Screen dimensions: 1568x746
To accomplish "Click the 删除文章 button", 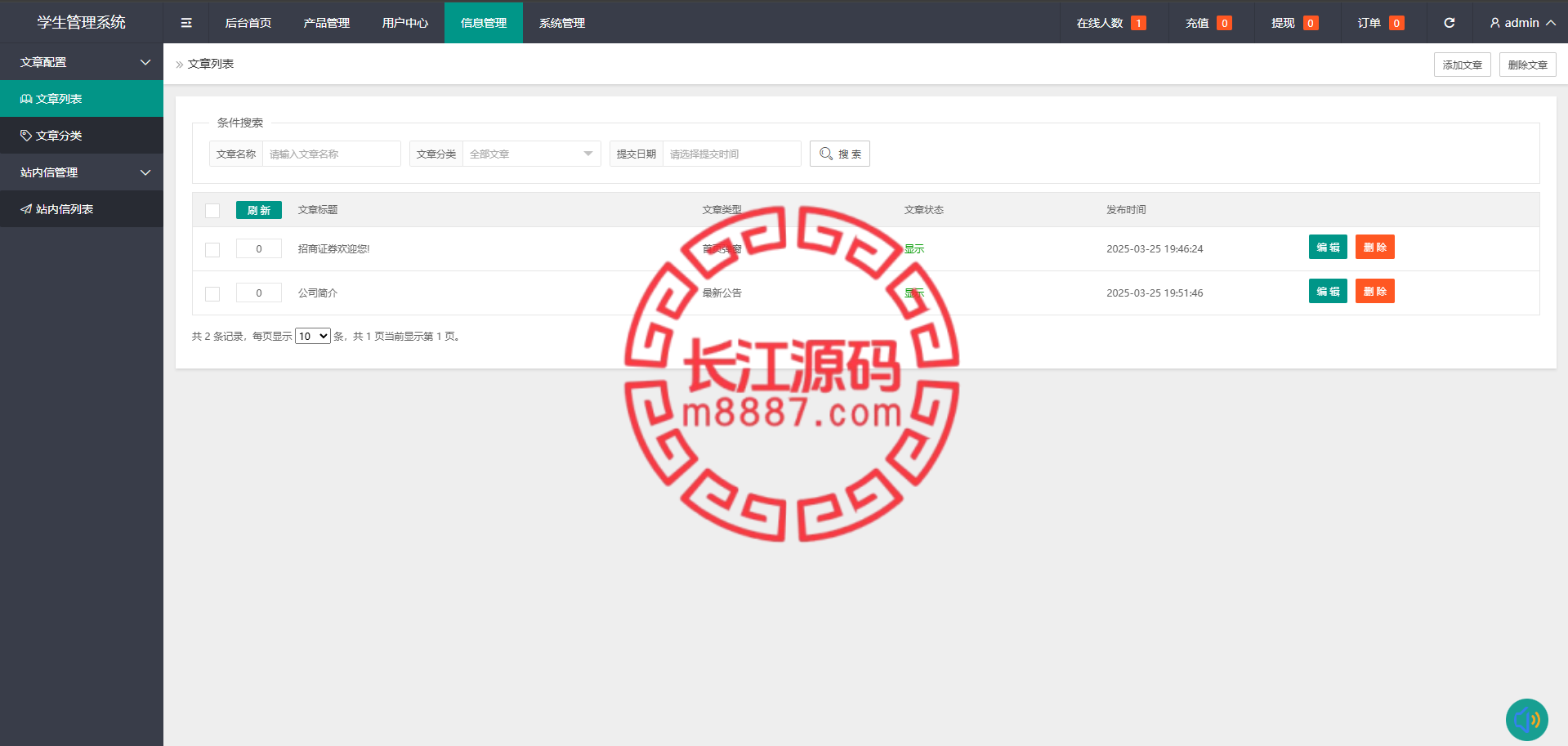I will pos(1528,65).
